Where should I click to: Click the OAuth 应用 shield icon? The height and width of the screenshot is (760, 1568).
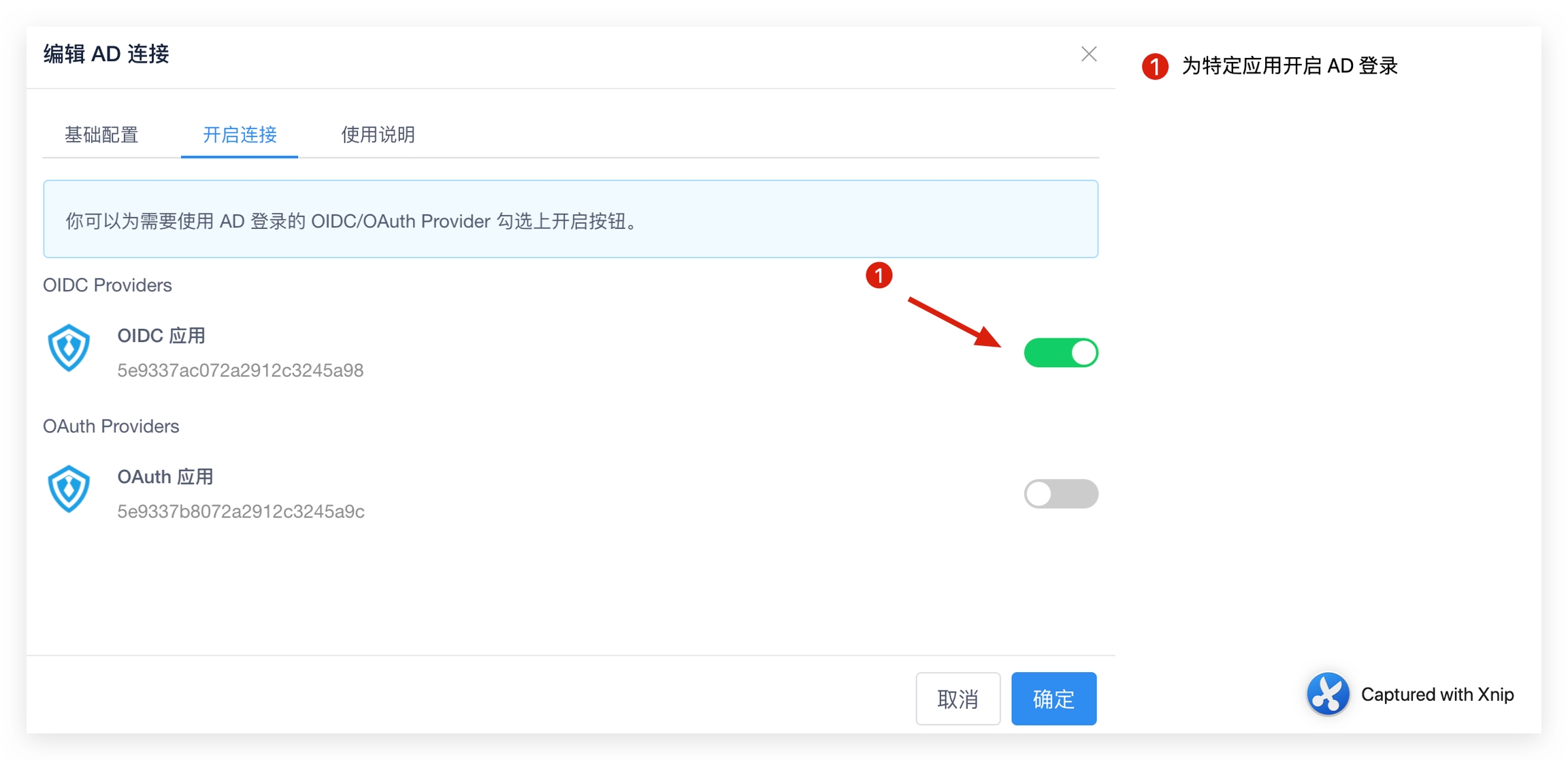point(69,489)
